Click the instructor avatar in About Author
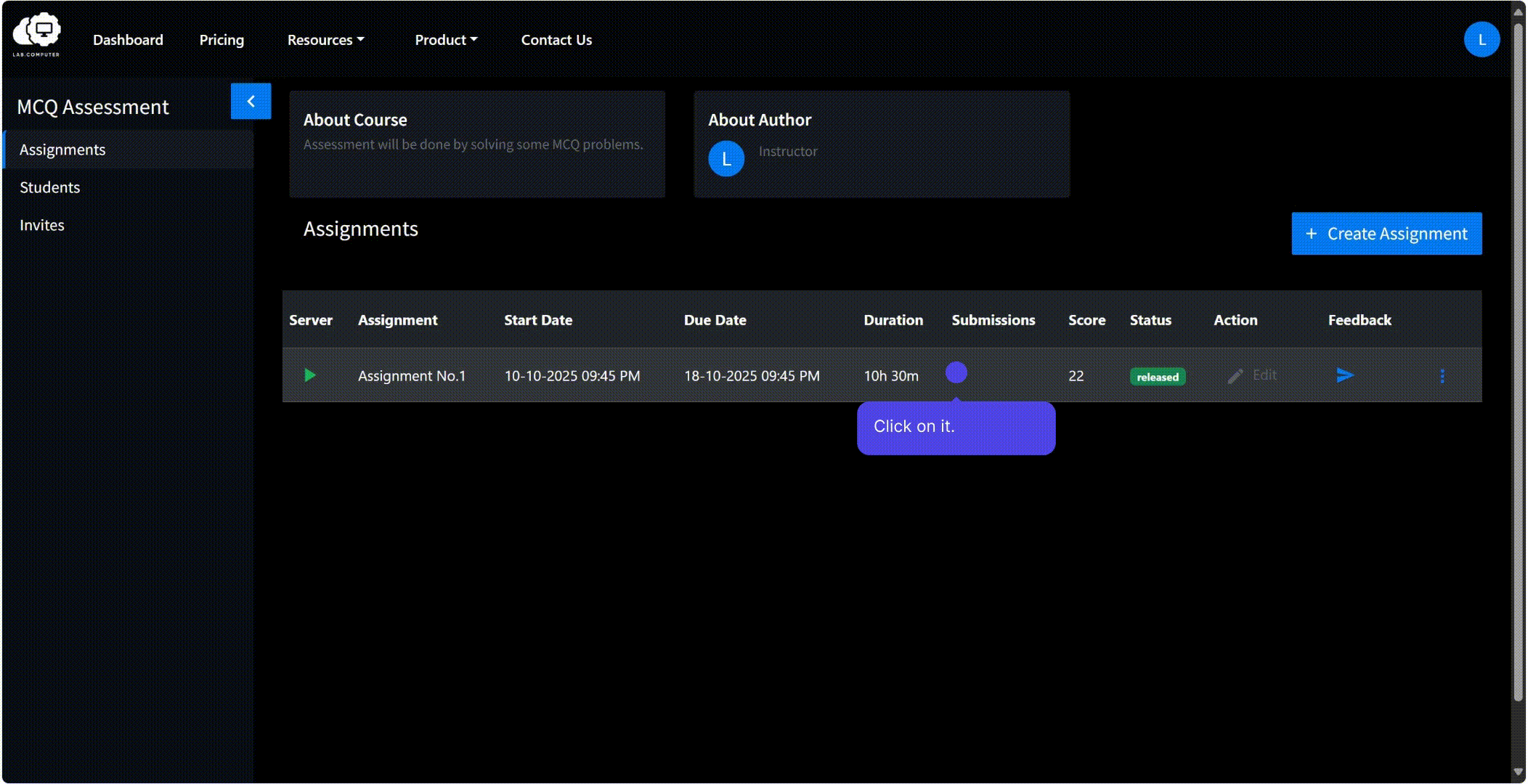 pos(726,159)
